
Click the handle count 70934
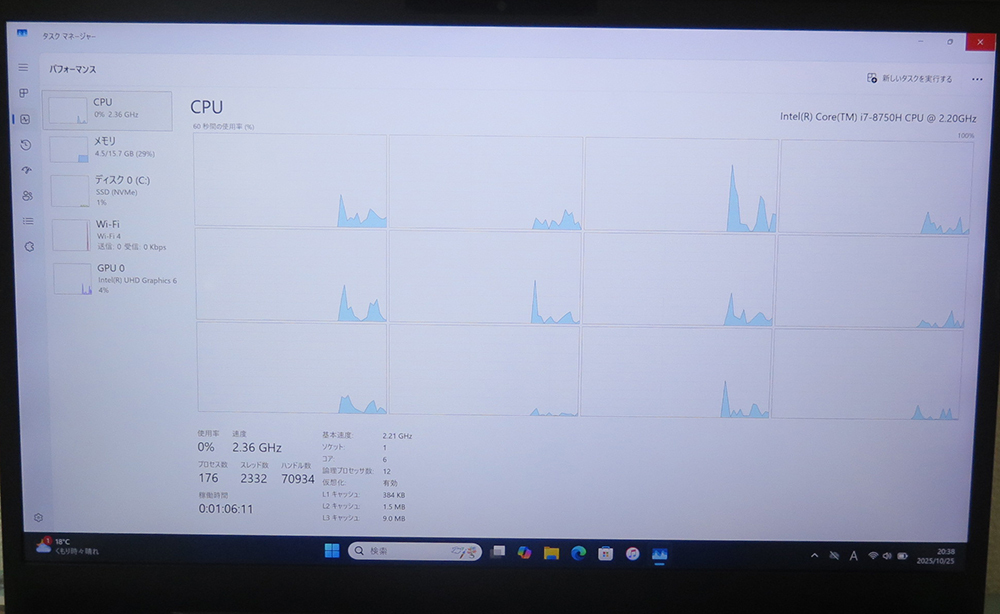(298, 479)
